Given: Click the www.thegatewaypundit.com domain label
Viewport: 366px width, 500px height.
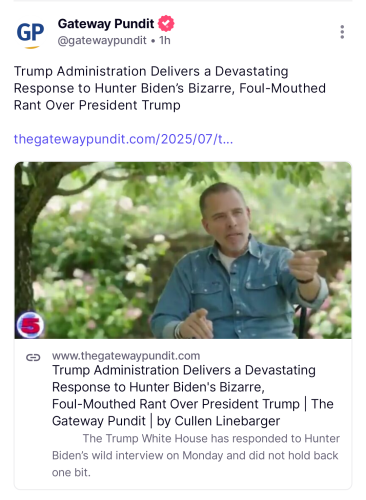Looking at the screenshot, I should 126,356.
